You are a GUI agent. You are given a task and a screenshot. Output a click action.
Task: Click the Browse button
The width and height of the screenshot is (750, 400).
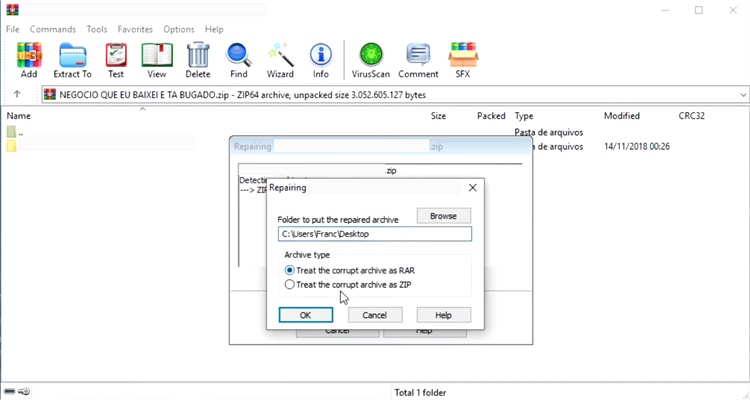coord(443,216)
